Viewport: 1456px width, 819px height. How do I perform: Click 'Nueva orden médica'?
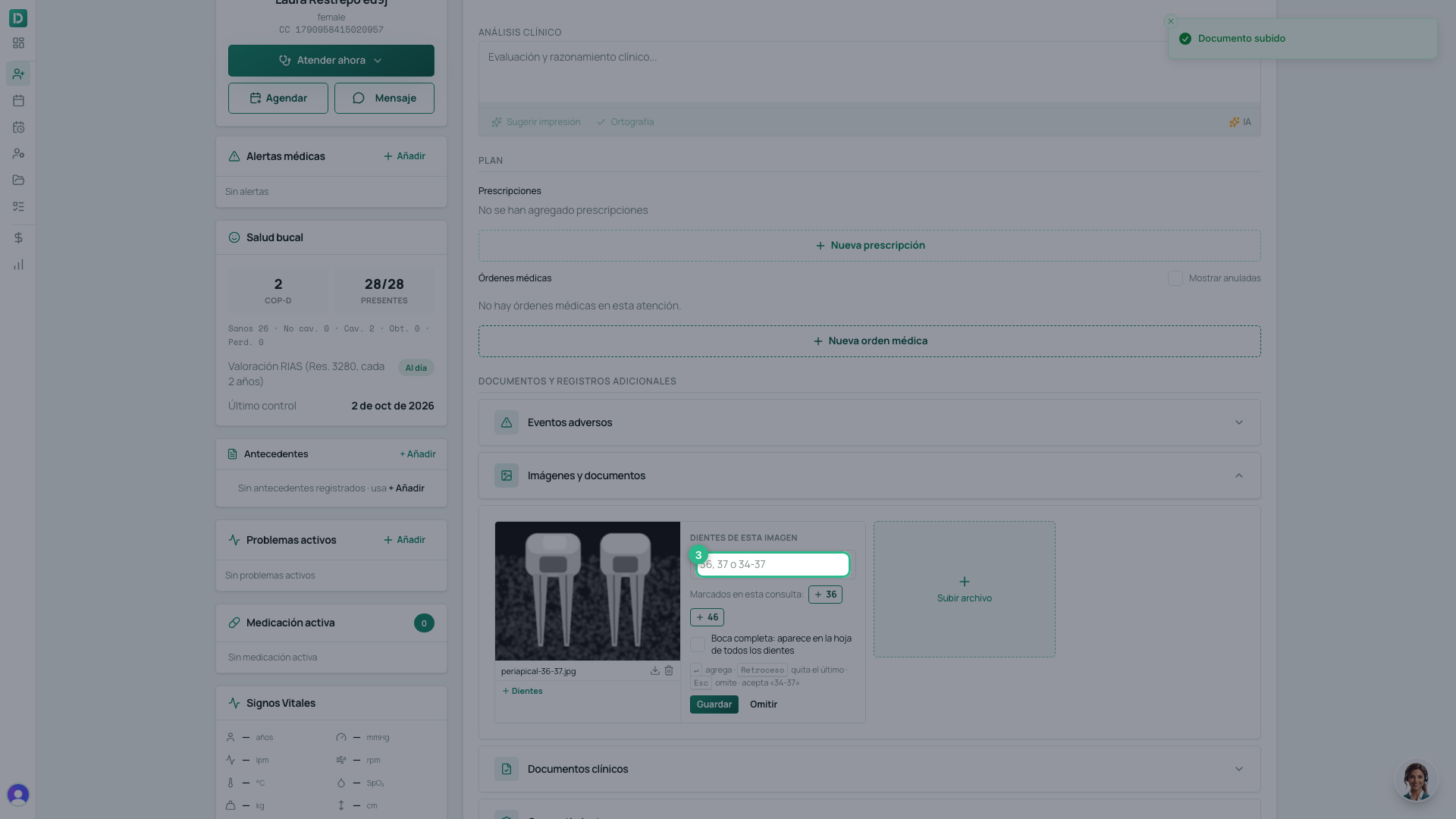tap(869, 341)
